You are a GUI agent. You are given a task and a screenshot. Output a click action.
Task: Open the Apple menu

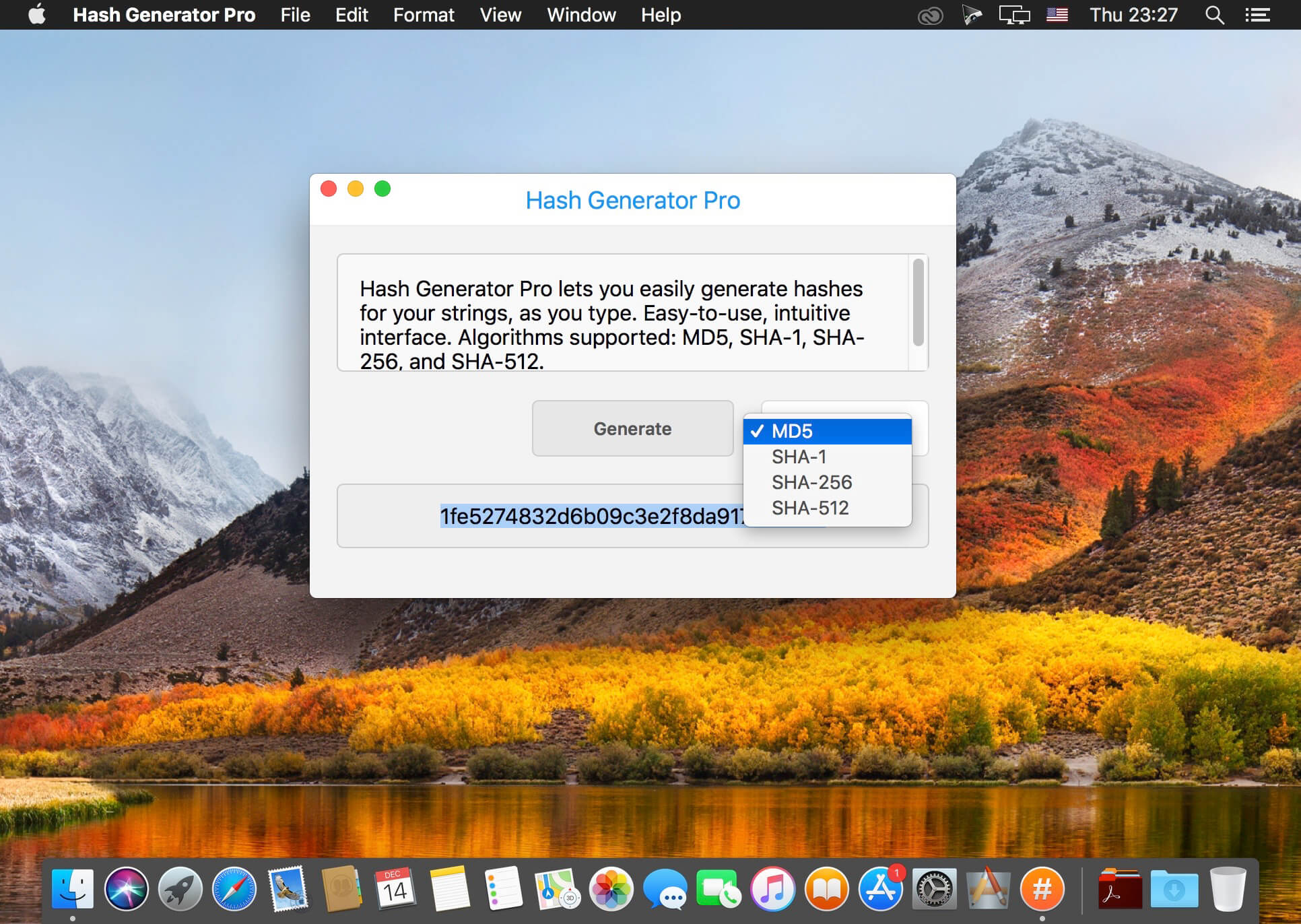coord(37,14)
